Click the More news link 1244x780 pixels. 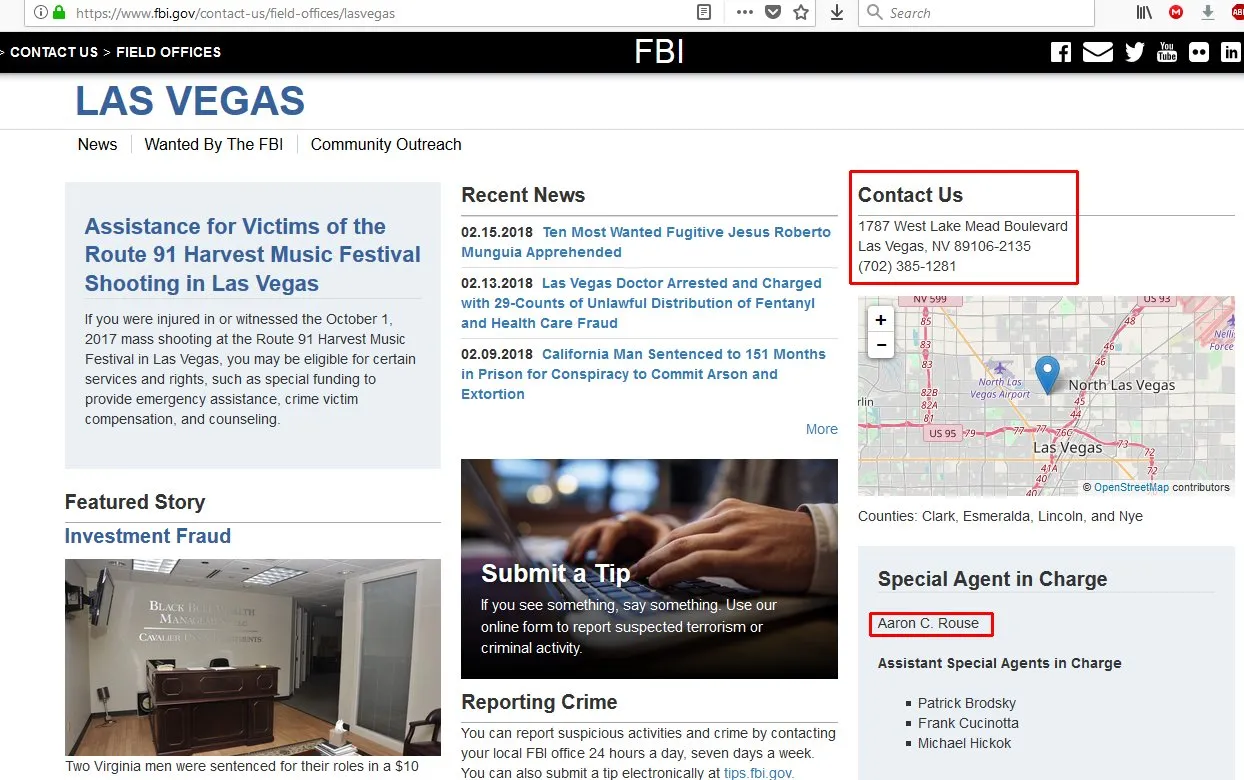821,429
